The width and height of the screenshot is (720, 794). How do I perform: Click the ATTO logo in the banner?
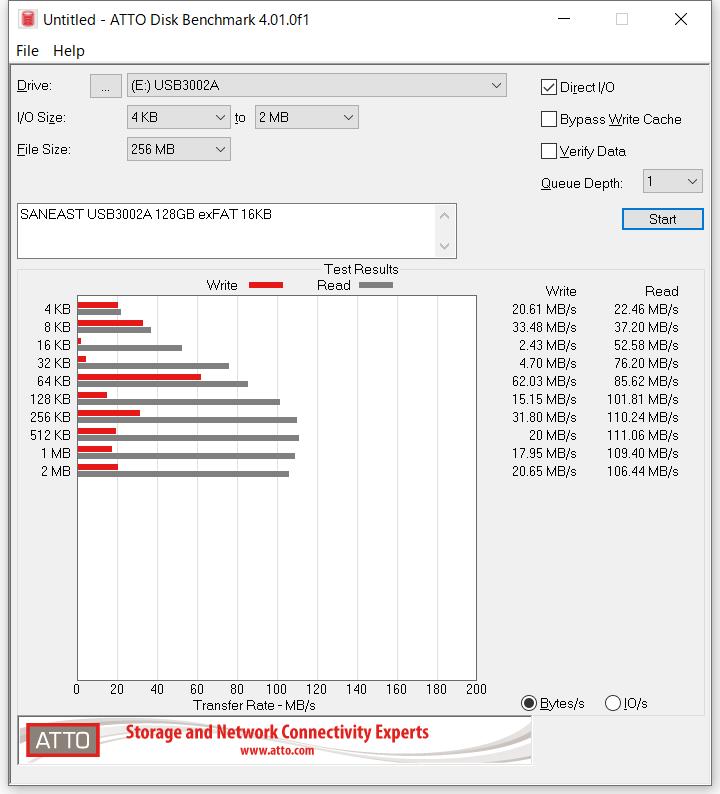(63, 740)
